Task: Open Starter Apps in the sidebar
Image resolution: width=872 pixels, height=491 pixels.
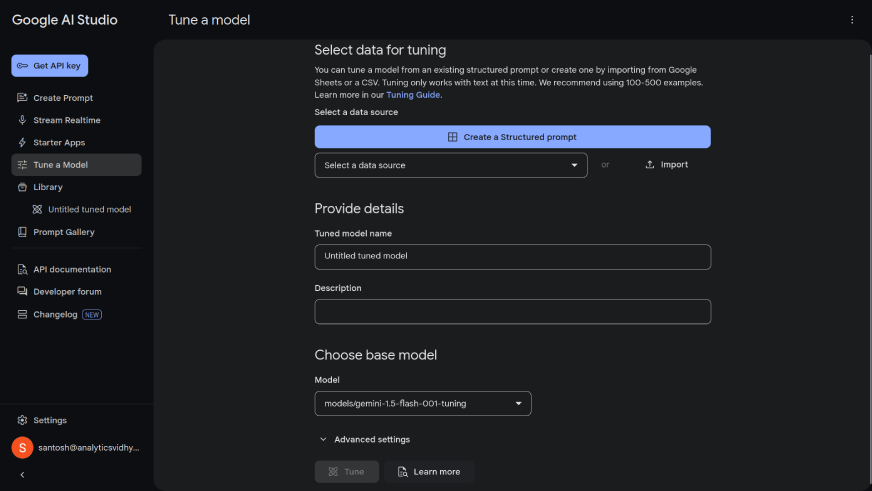Action: point(76,142)
